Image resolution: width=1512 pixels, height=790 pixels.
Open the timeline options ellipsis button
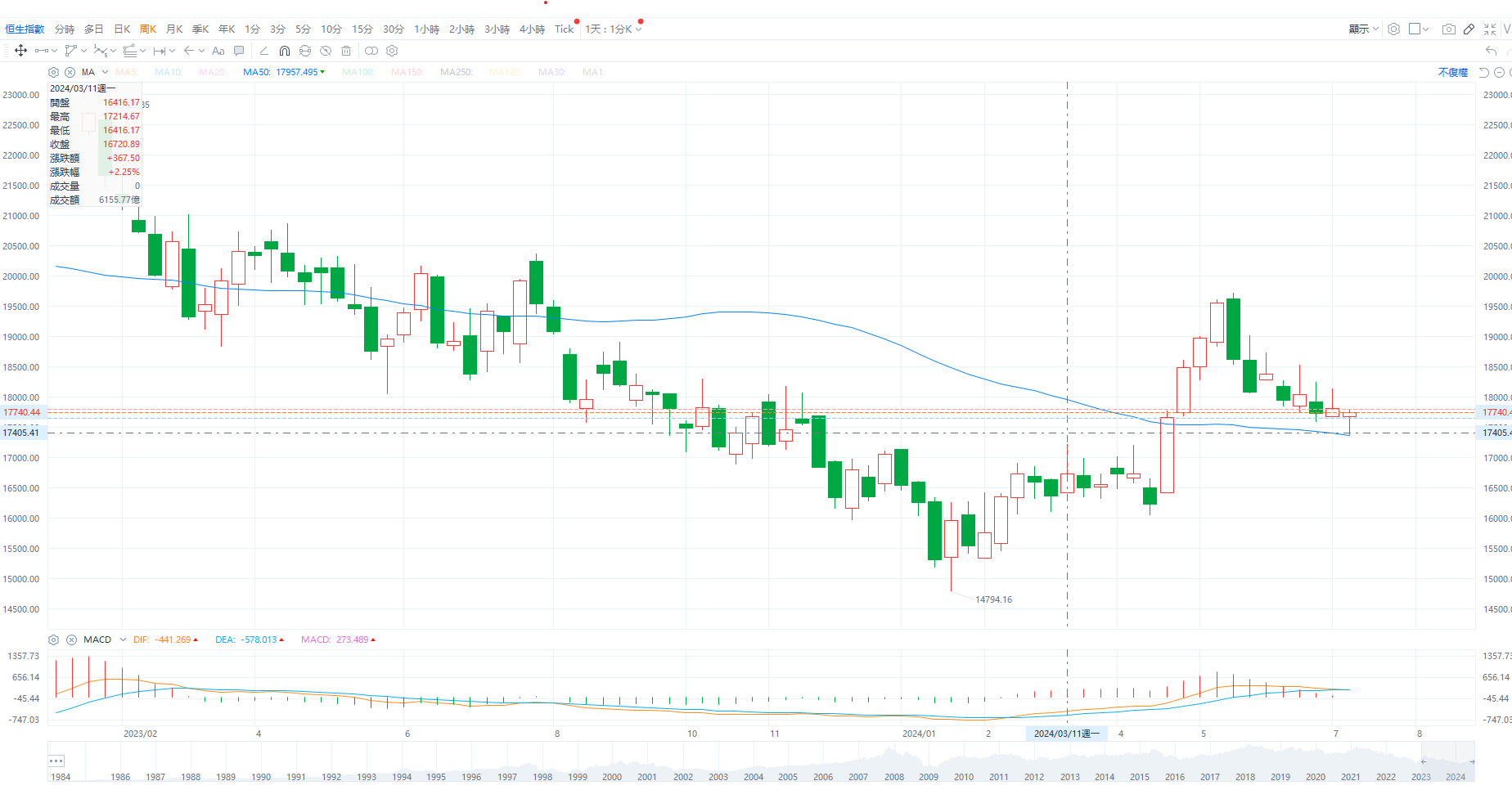[56, 761]
